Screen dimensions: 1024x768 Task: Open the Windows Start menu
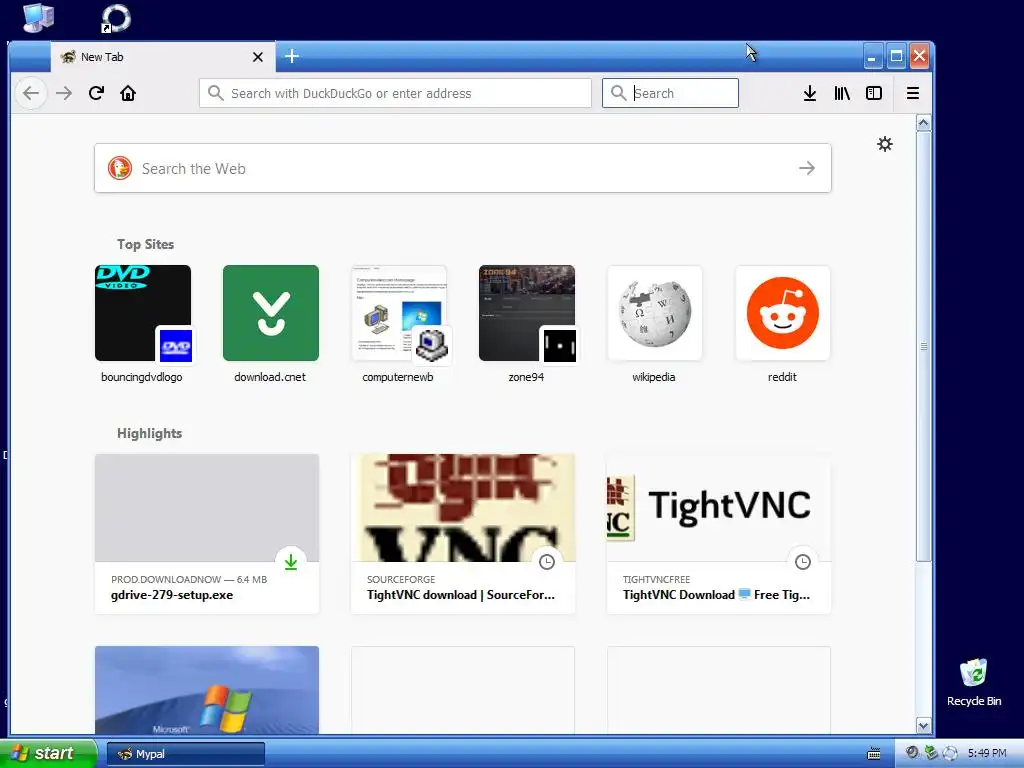tap(48, 753)
